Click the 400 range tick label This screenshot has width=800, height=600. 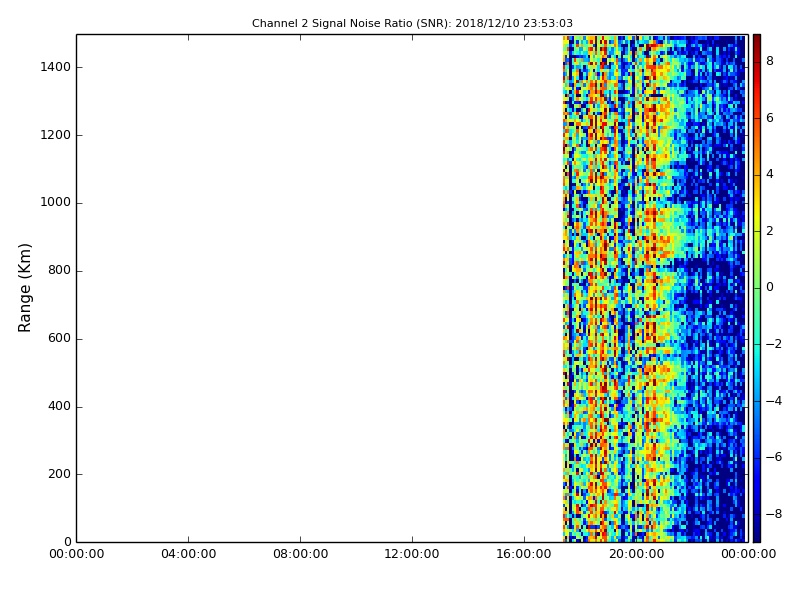(x=59, y=406)
